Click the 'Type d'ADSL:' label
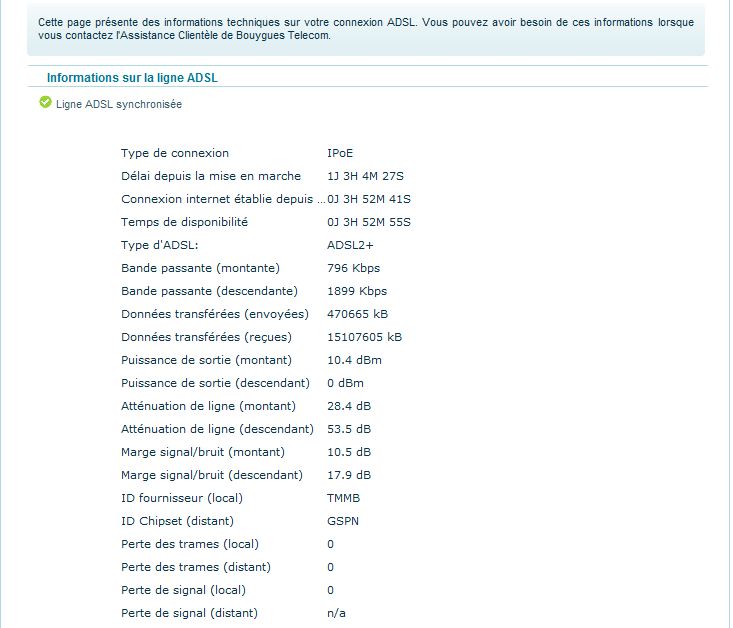This screenshot has height=628, width=733. click(x=159, y=245)
